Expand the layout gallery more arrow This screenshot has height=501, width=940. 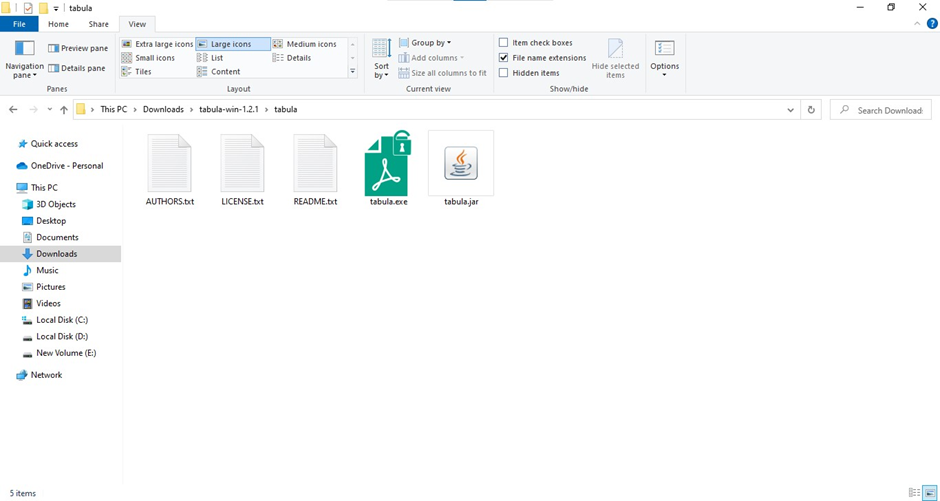point(352,71)
